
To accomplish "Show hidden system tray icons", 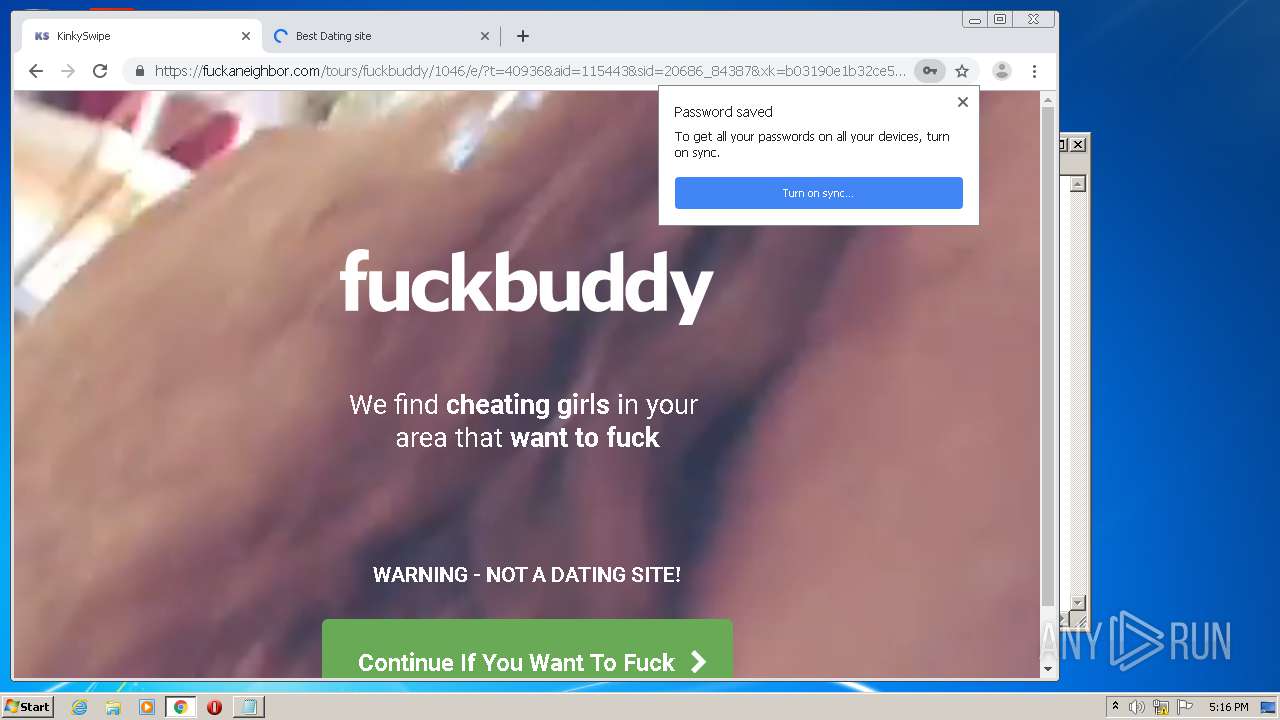I will point(1115,707).
